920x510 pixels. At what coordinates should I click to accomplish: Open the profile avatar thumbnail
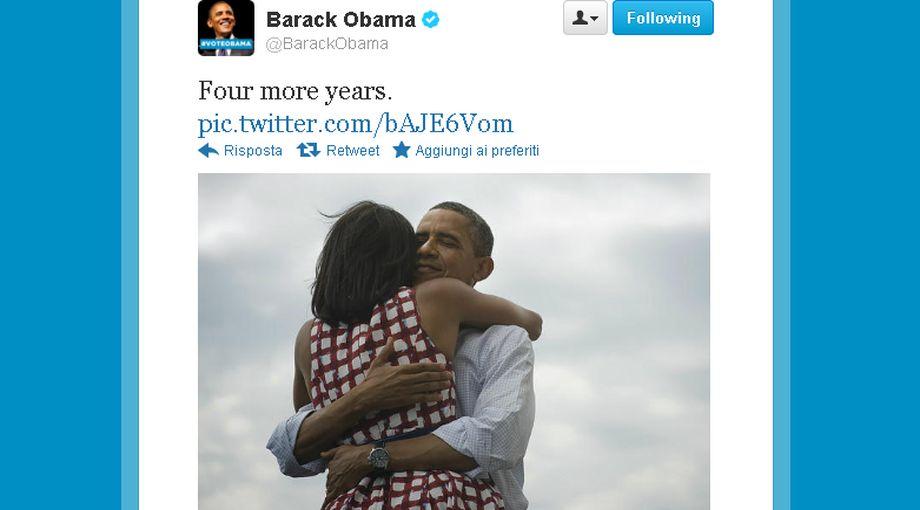point(226,28)
